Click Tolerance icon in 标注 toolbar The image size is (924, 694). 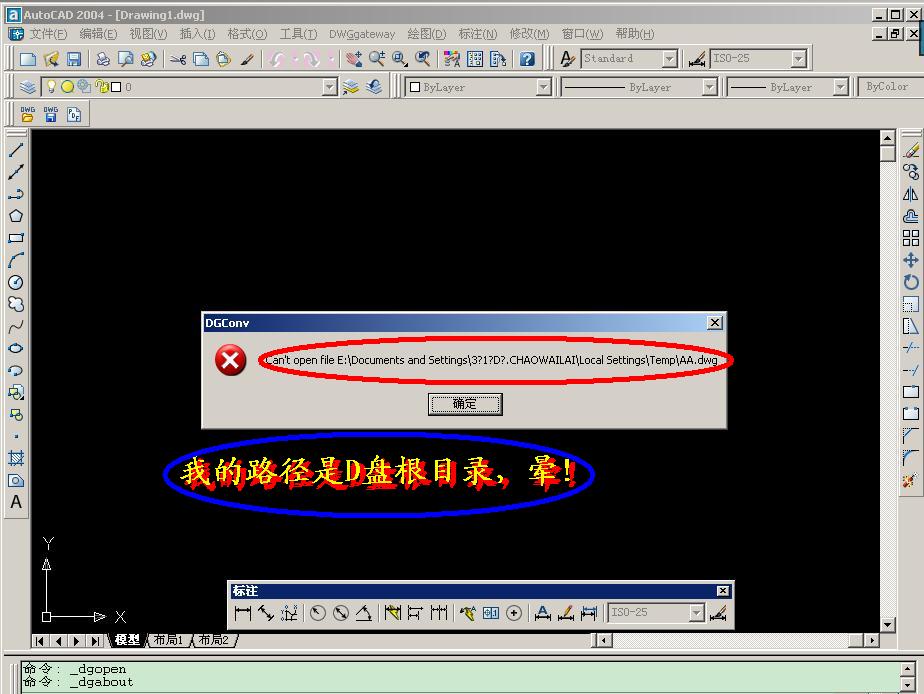point(490,613)
